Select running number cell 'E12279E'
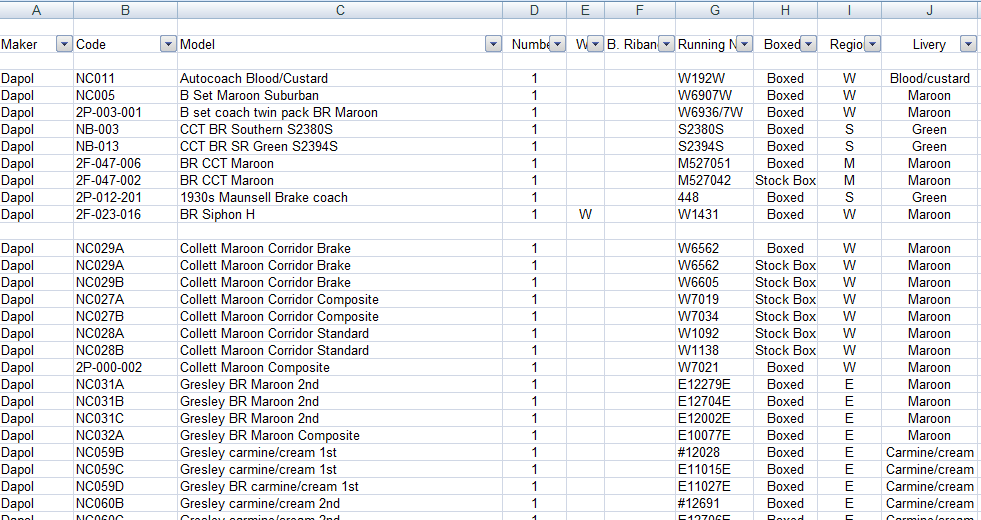The height and width of the screenshot is (520, 981). [x=714, y=384]
